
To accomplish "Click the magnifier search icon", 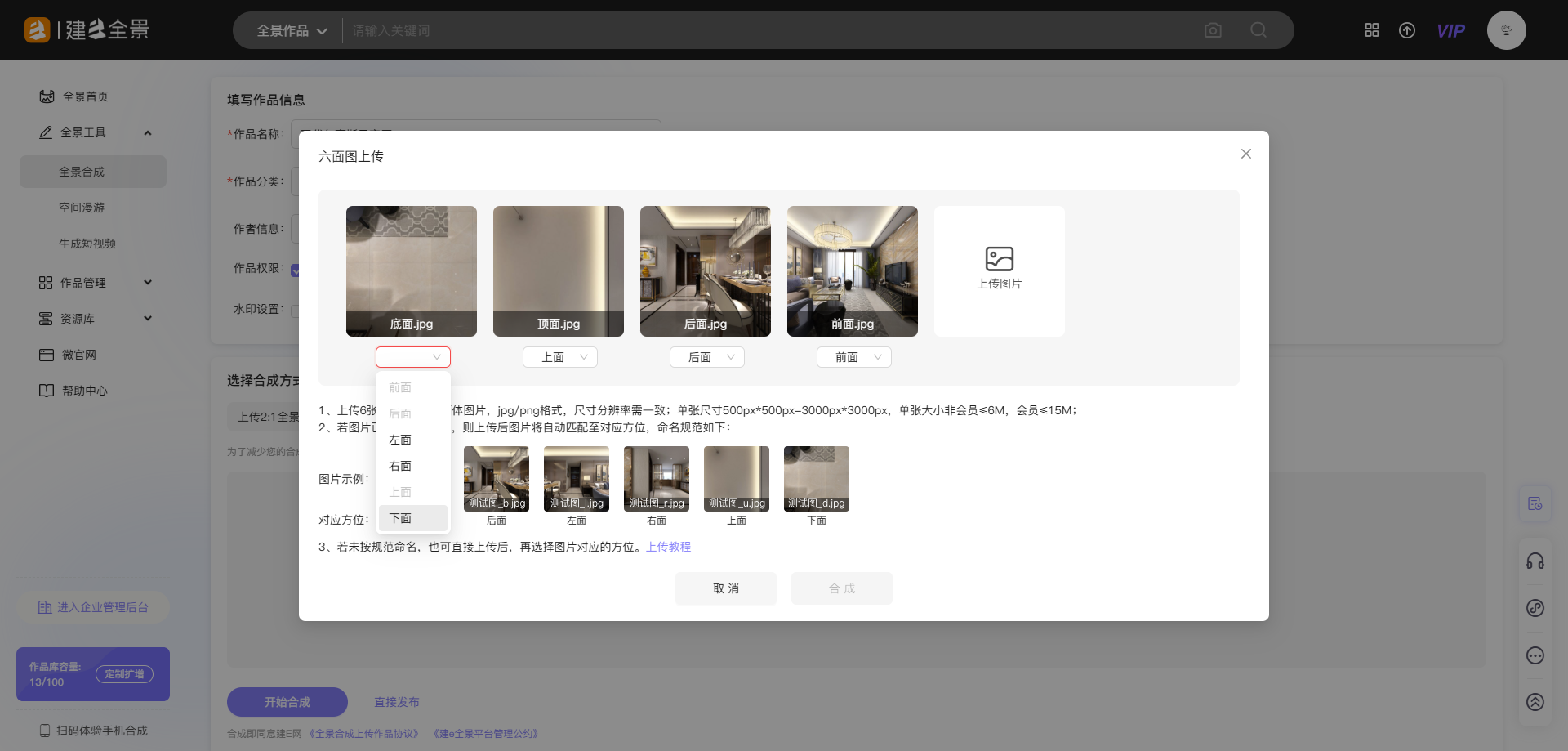I will pyautogui.click(x=1258, y=30).
